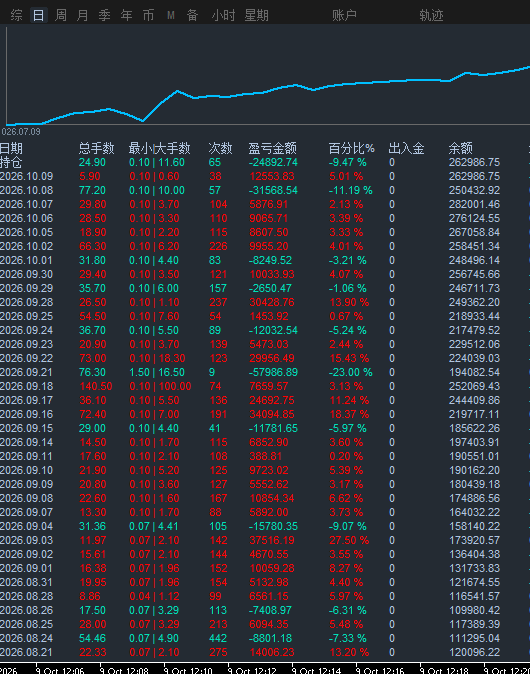The height and width of the screenshot is (674, 530).
Task: Select the 2026.09.09 date row
Action: (x=27, y=484)
